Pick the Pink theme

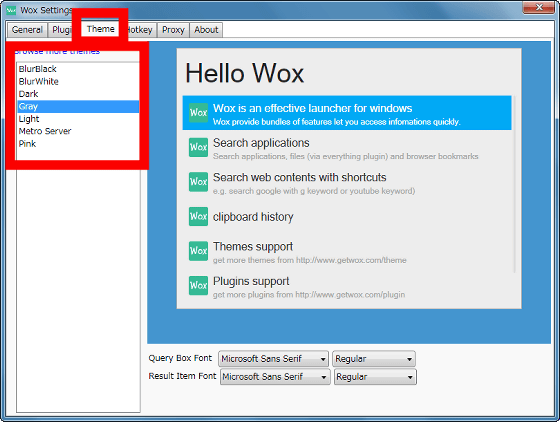[x=78, y=144]
